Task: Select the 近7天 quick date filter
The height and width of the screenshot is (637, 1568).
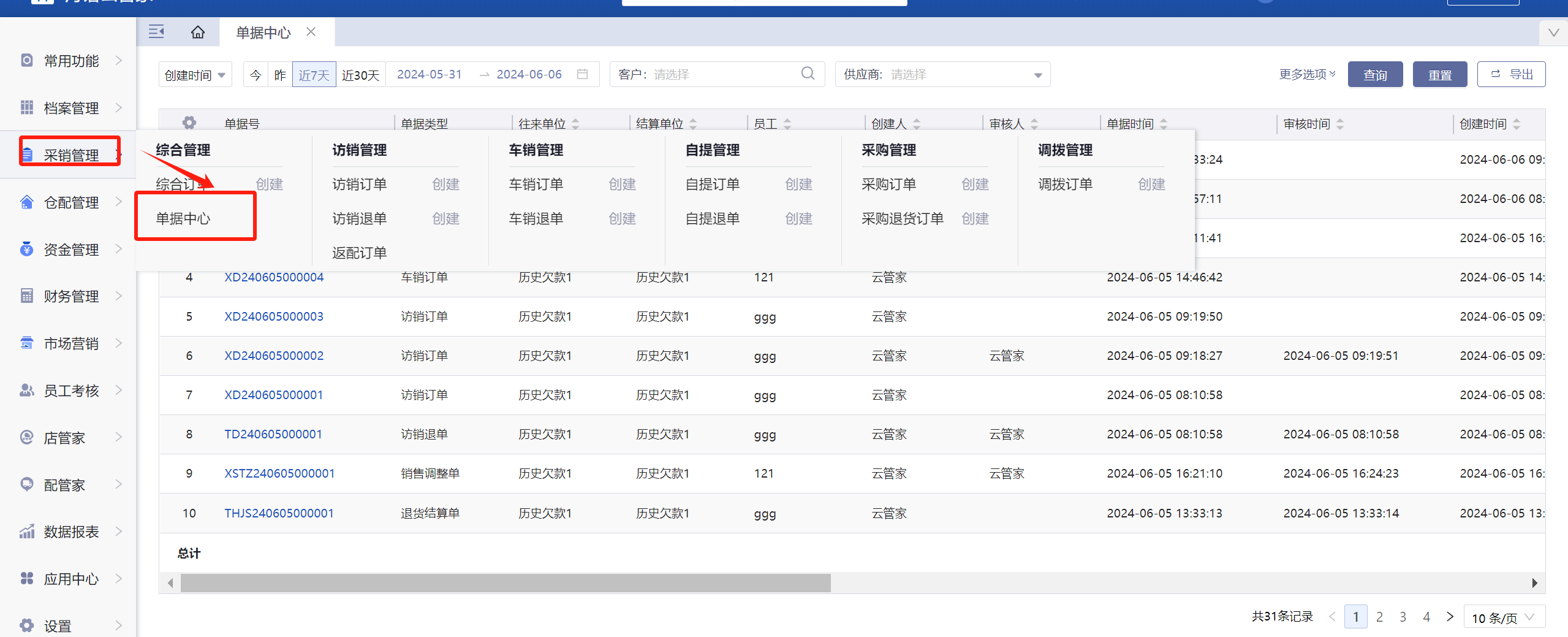Action: pyautogui.click(x=314, y=75)
